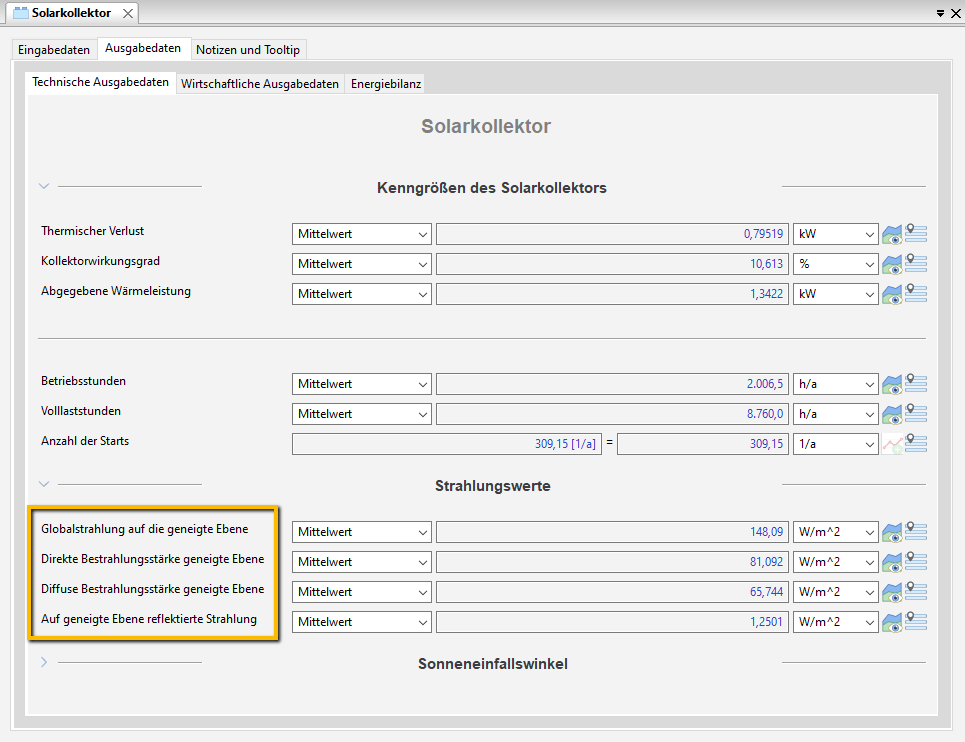Click the Globalstrahlung value field 148,09
Image resolution: width=965 pixels, height=742 pixels.
point(612,532)
